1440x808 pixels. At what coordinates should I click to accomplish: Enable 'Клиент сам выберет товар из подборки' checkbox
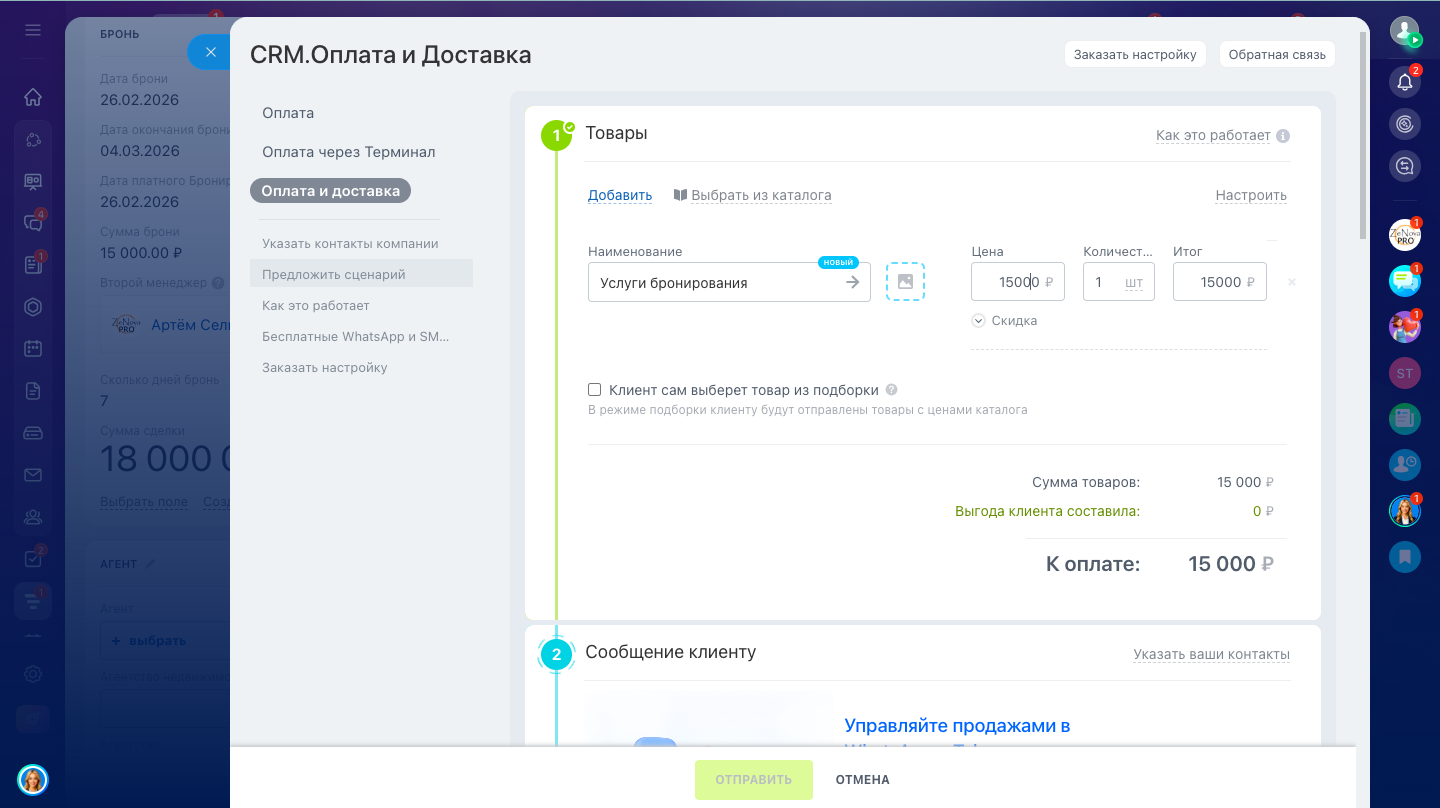[594, 390]
